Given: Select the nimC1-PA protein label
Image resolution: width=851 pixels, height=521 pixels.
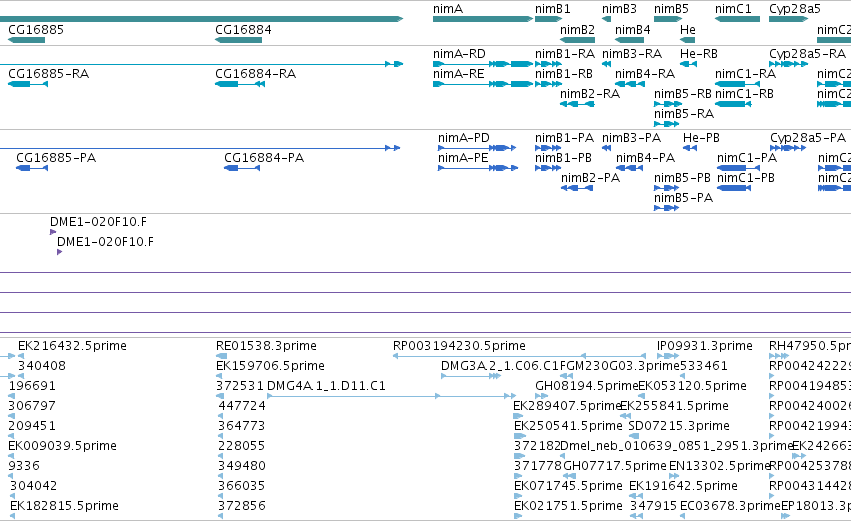Looking at the screenshot, I should (747, 158).
